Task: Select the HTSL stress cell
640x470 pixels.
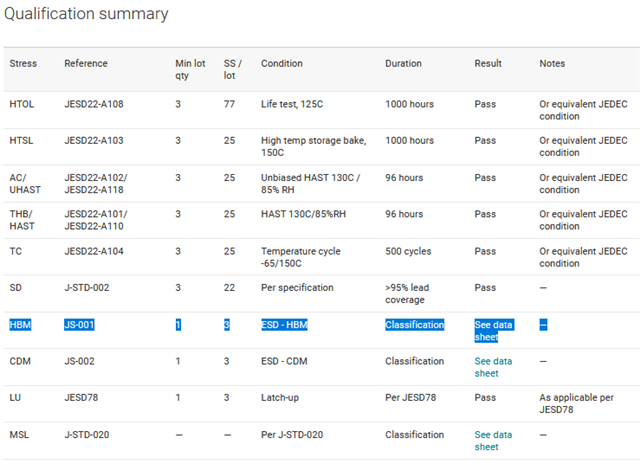Action: click(21, 141)
